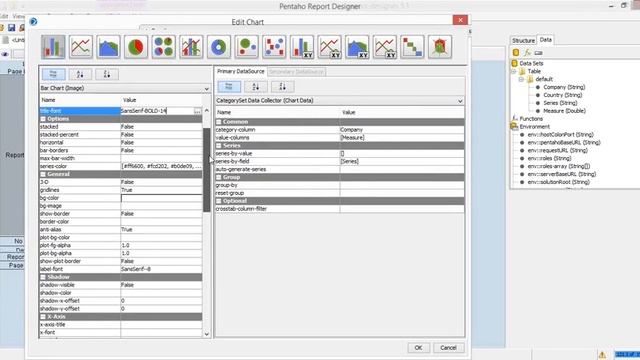Toggle grouped view in chart properties panel
Image resolution: width=640 pixels, height=360 pixels.
53,74
